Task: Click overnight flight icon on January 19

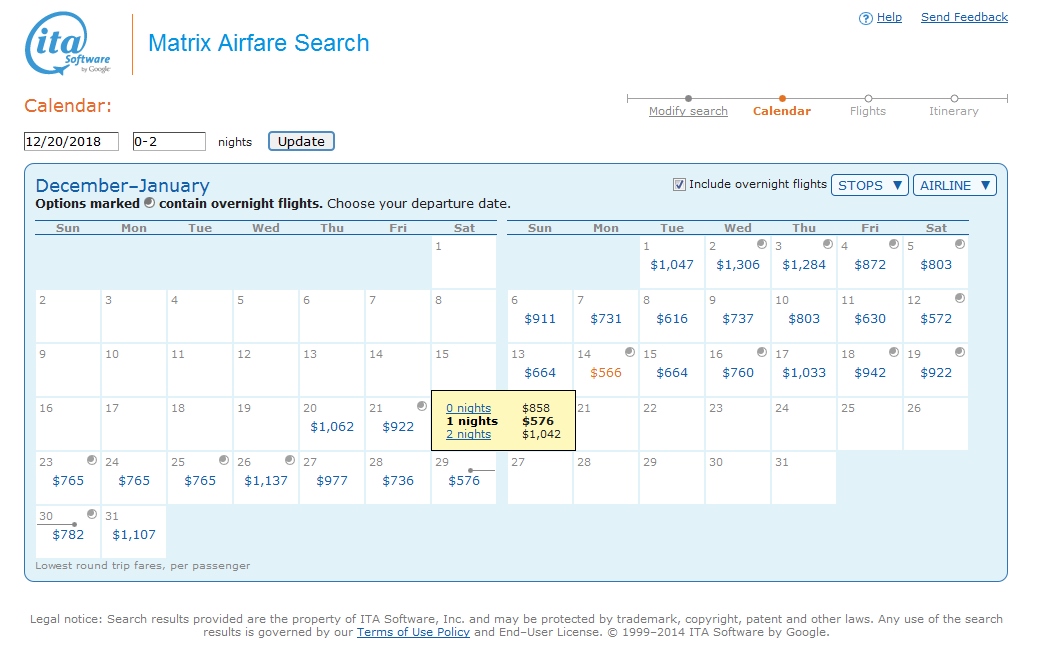Action: pyautogui.click(x=961, y=352)
